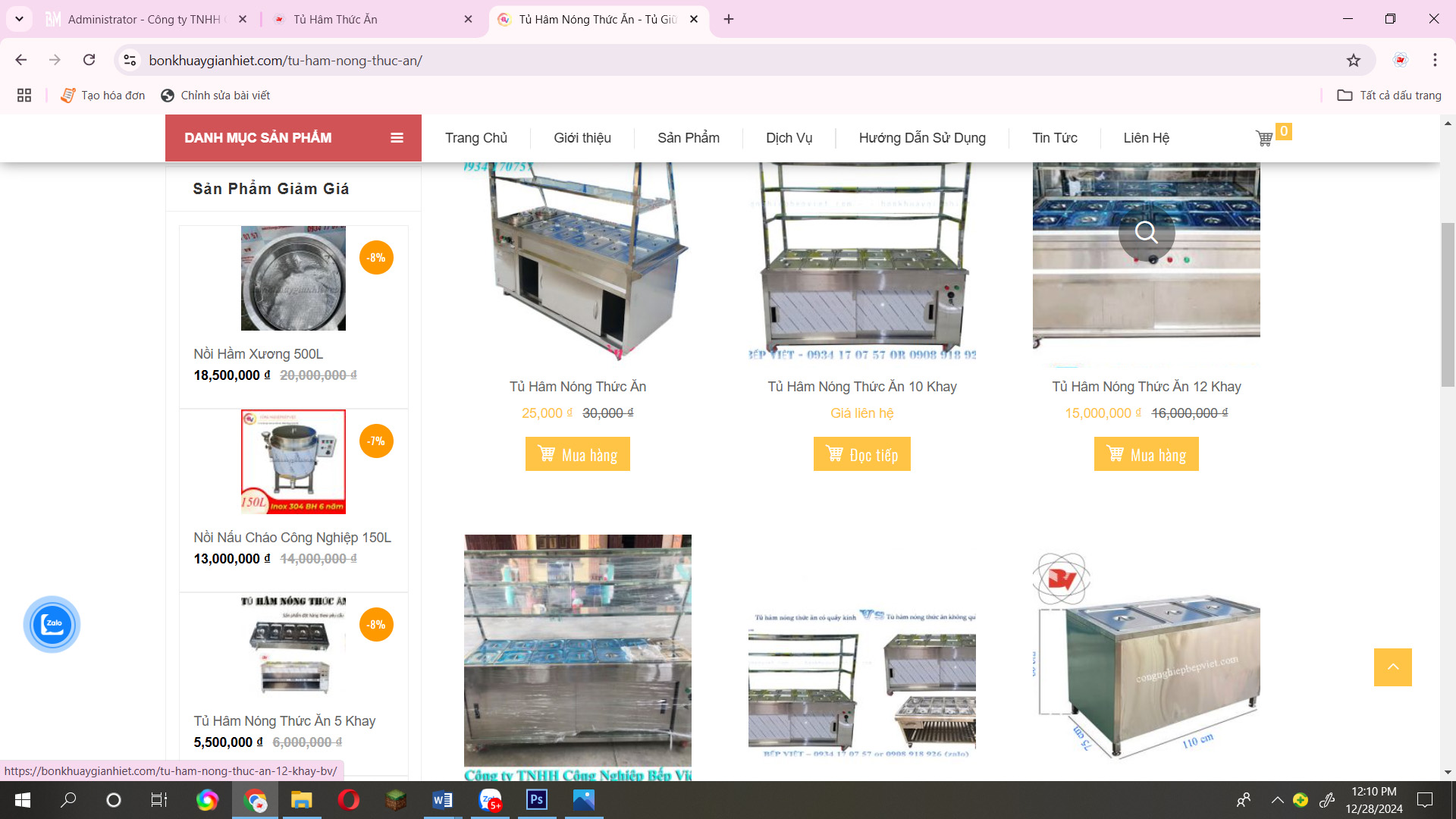
Task: Close the Administrator tab
Action: [243, 19]
